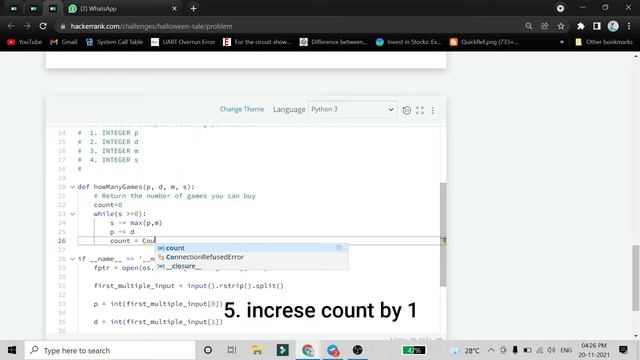The image size is (640, 360).
Task: Open volume control in system tray
Action: coord(551,350)
